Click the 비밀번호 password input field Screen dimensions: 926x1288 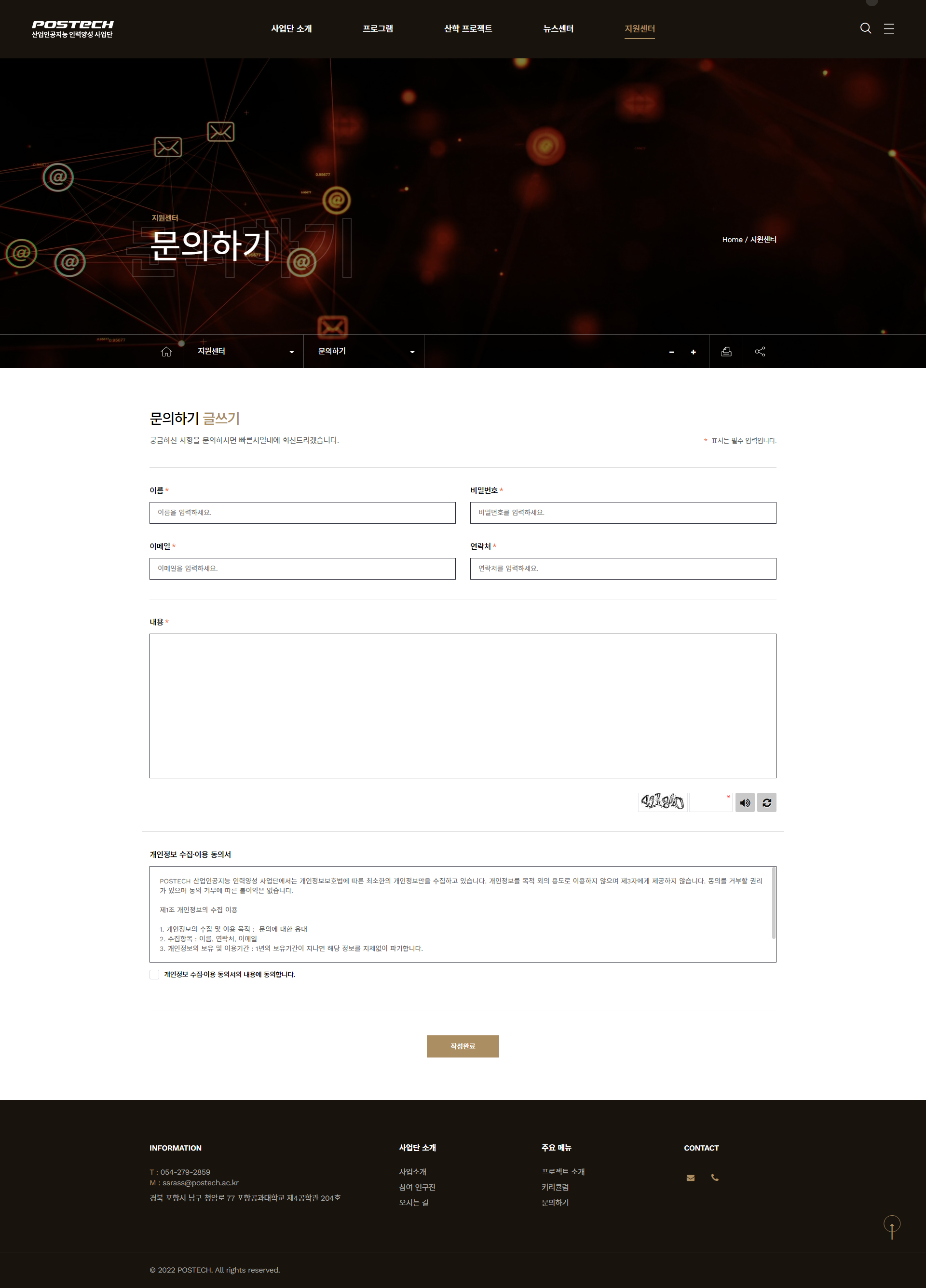tap(623, 513)
